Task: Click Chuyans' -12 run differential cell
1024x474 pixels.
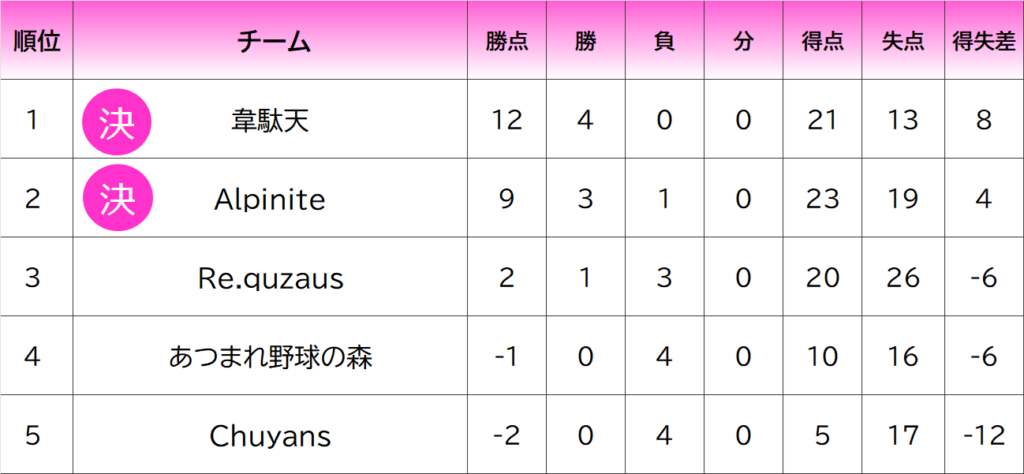Action: [983, 436]
